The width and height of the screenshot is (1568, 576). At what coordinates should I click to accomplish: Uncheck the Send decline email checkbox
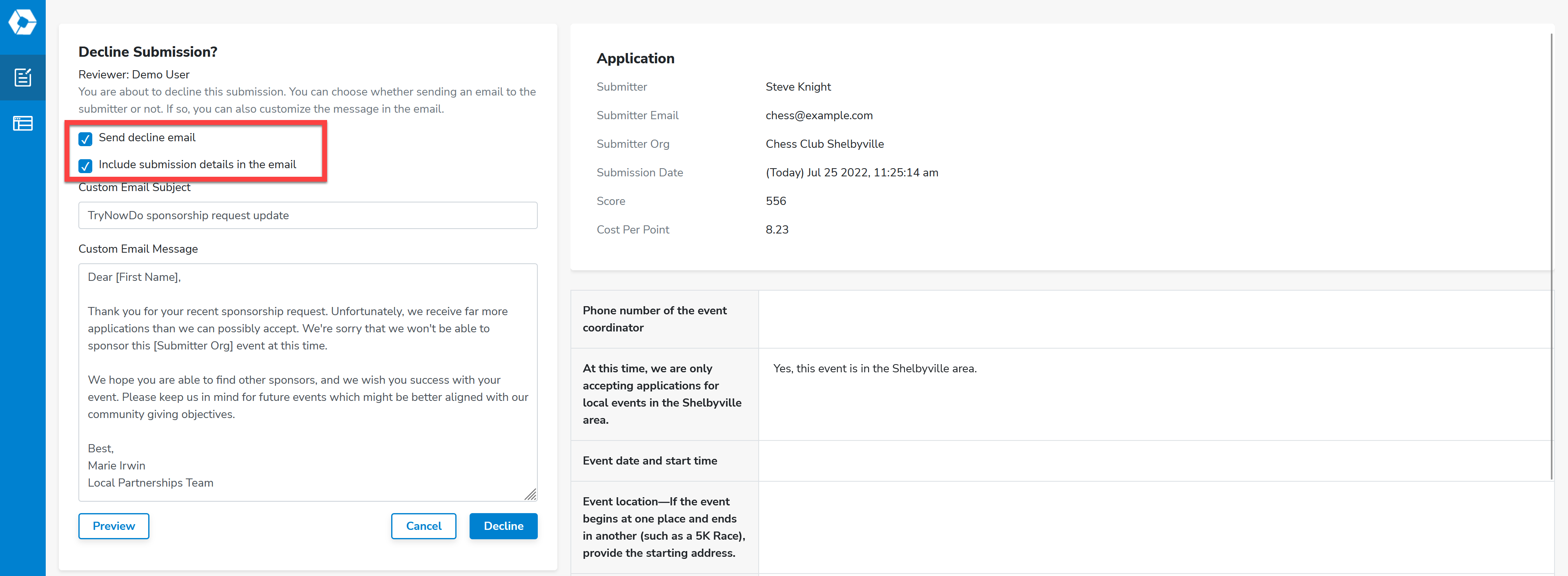click(x=85, y=139)
